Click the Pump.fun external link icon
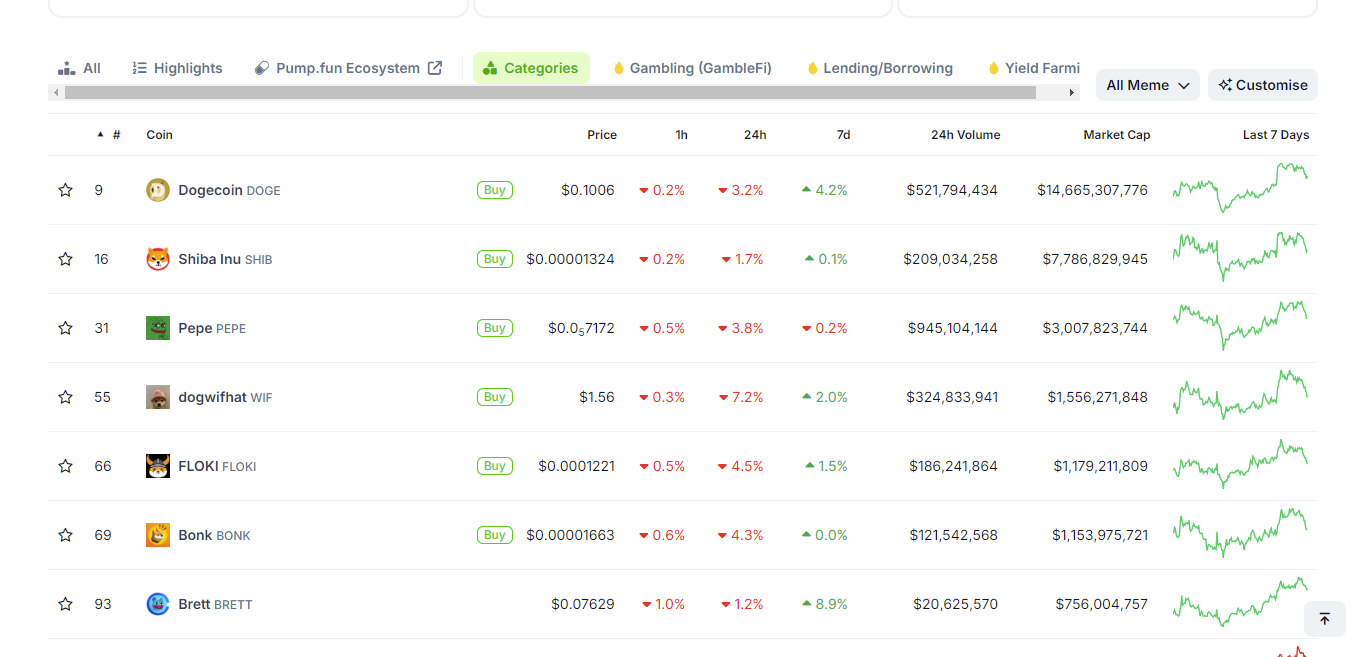1366x657 pixels. [x=435, y=68]
